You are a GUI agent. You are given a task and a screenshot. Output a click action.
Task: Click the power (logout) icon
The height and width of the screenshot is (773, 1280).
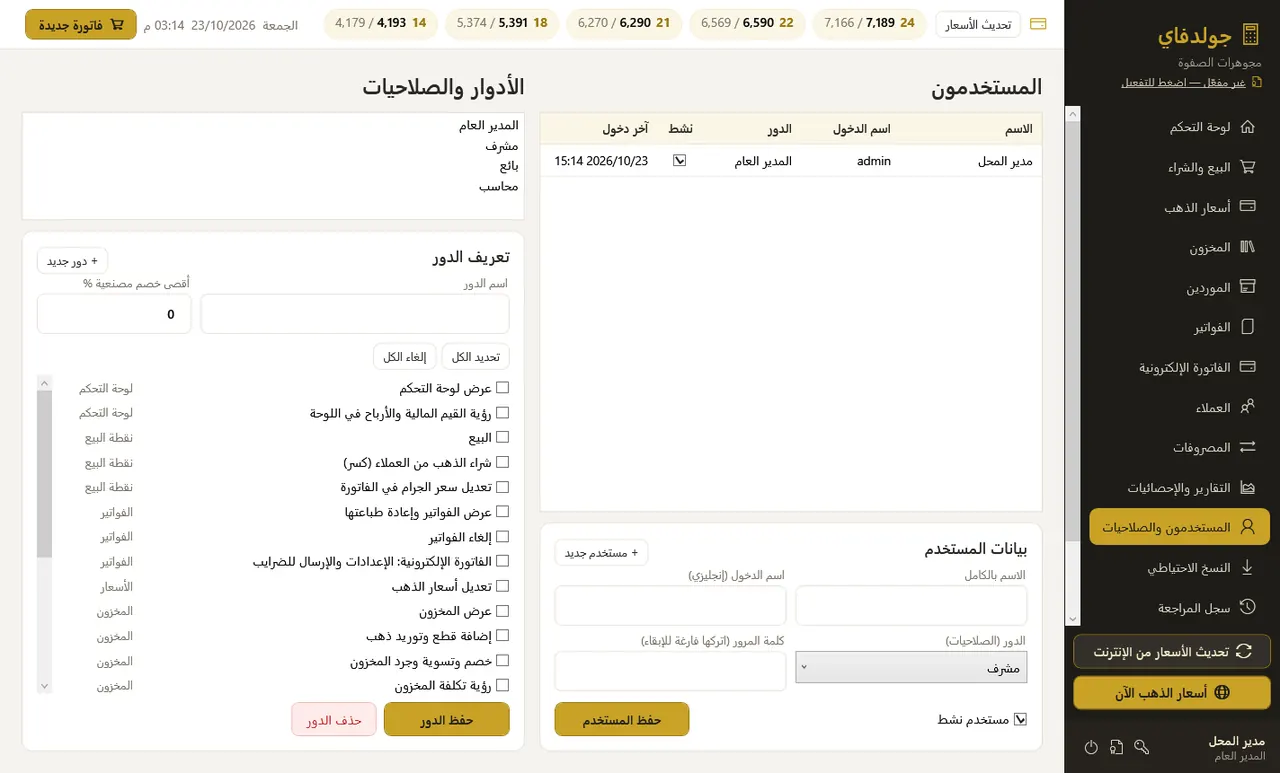pos(1091,747)
